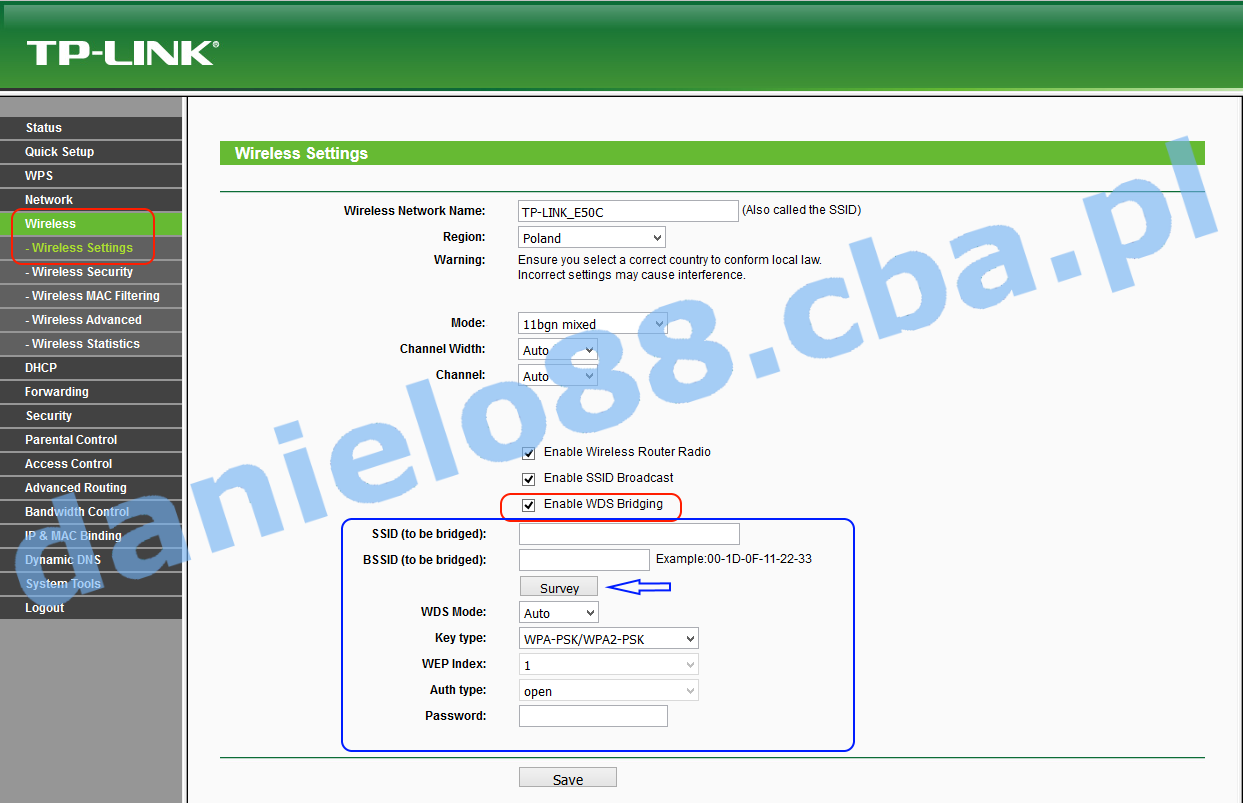Image resolution: width=1243 pixels, height=803 pixels.
Task: Open Access Control in sidebar
Action: pos(91,464)
